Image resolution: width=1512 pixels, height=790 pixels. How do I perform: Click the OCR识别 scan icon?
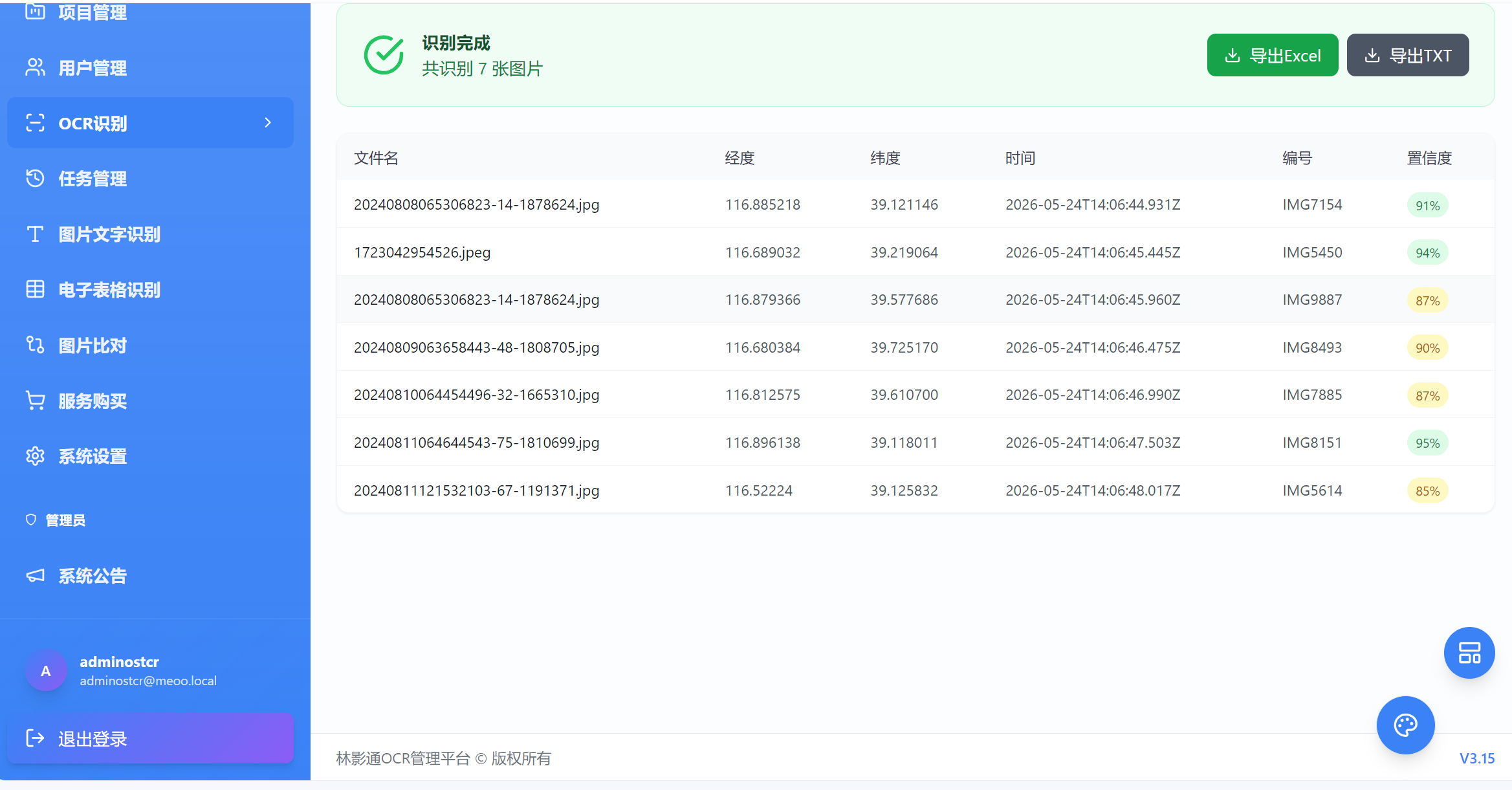pyautogui.click(x=35, y=123)
